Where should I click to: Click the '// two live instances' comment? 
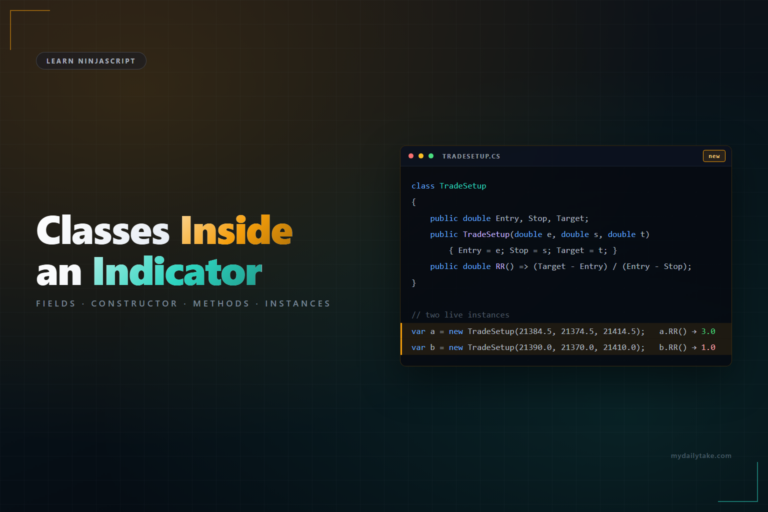pos(460,315)
